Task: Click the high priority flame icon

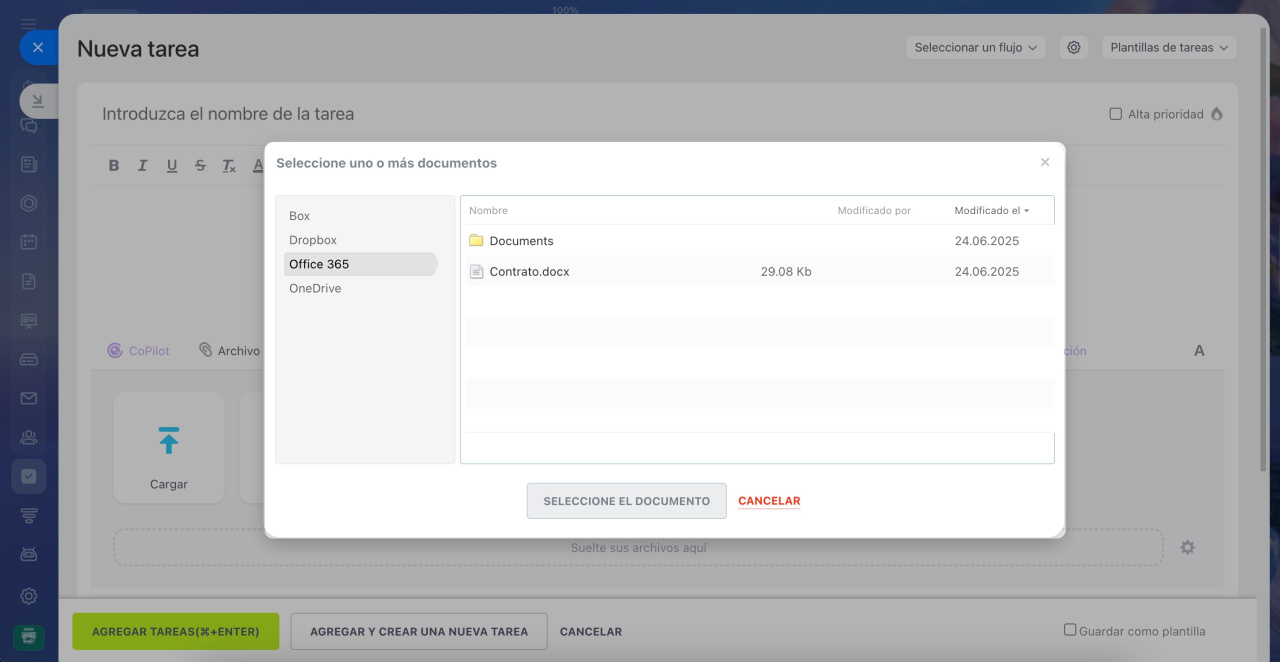Action: click(1217, 114)
